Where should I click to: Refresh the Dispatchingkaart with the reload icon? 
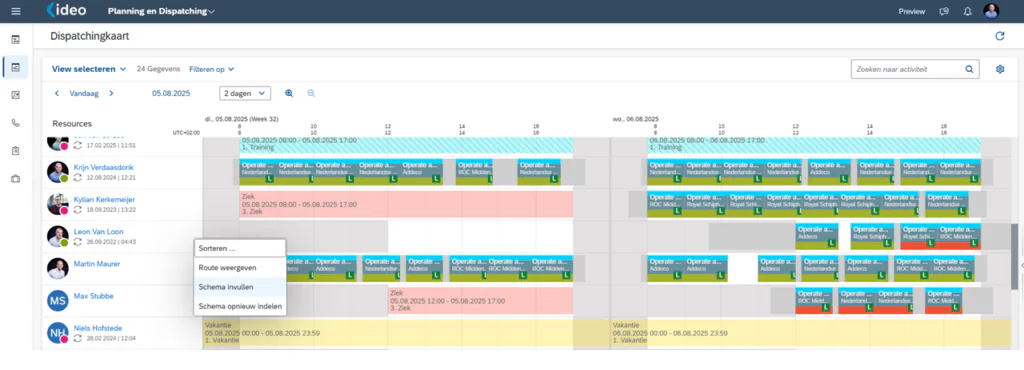coord(999,36)
